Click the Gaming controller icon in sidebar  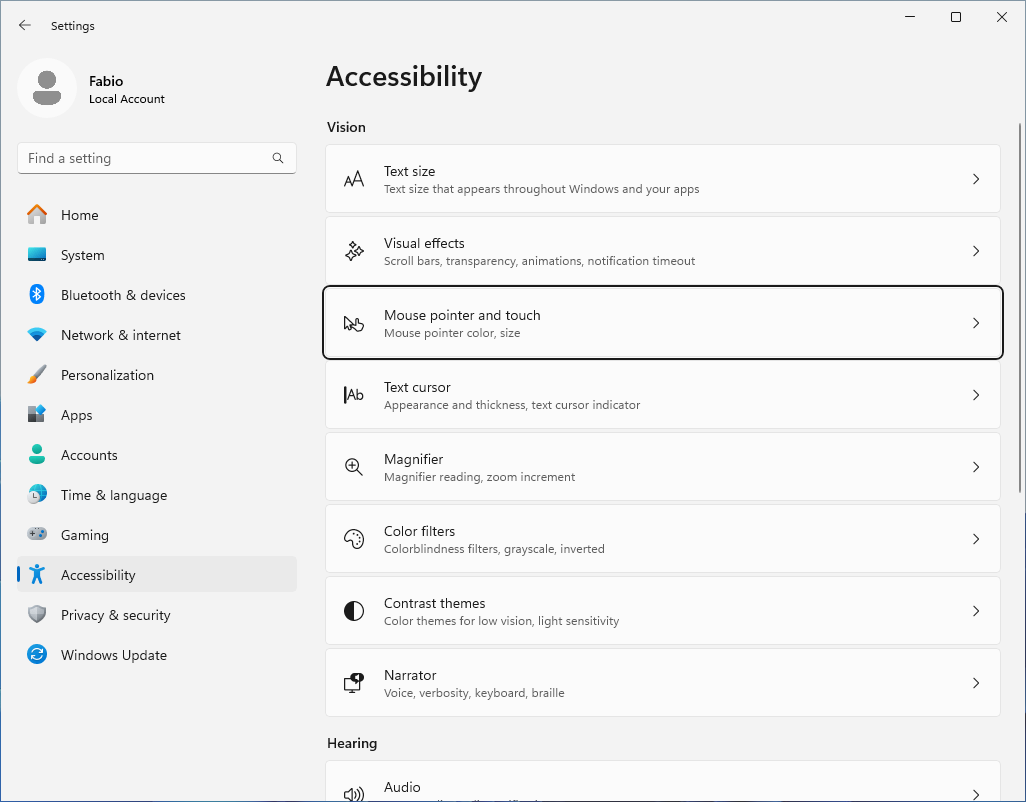click(x=37, y=534)
